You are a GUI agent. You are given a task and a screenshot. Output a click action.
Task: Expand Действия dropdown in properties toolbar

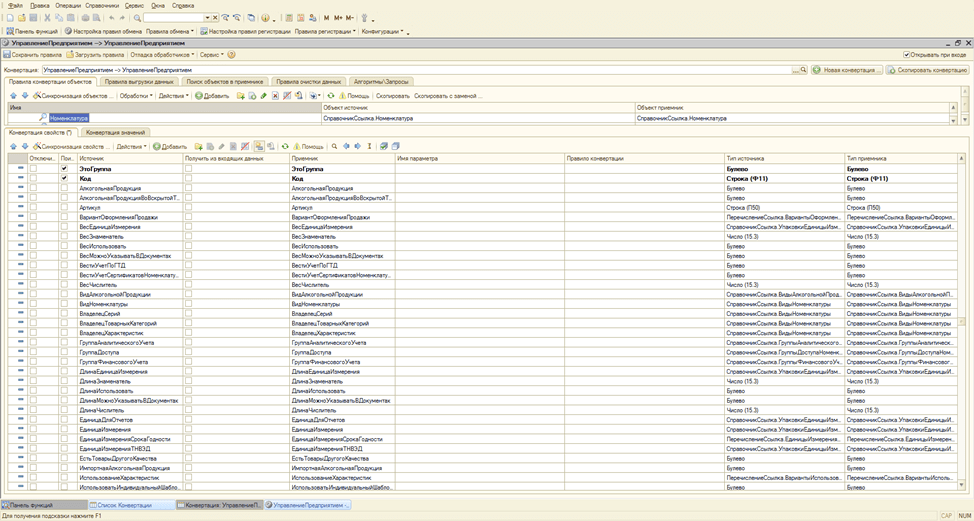pos(131,146)
